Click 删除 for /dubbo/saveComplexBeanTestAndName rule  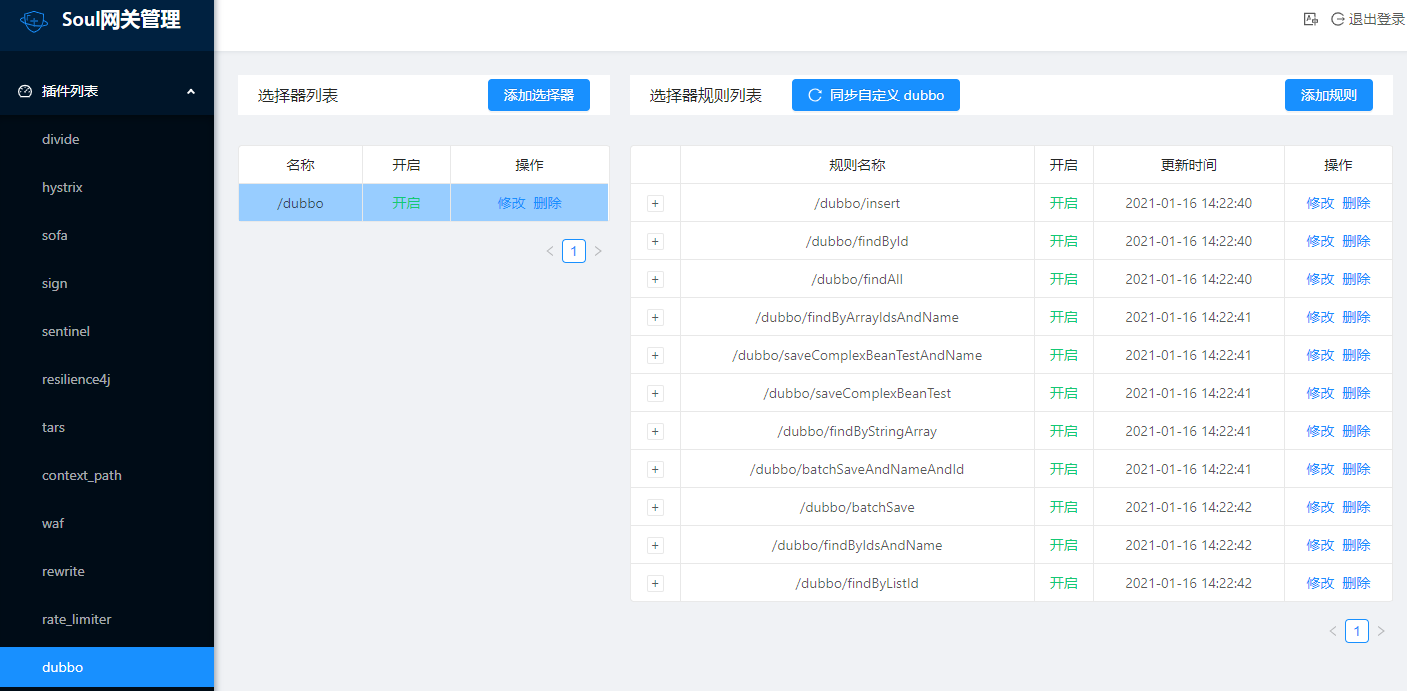[x=1356, y=355]
